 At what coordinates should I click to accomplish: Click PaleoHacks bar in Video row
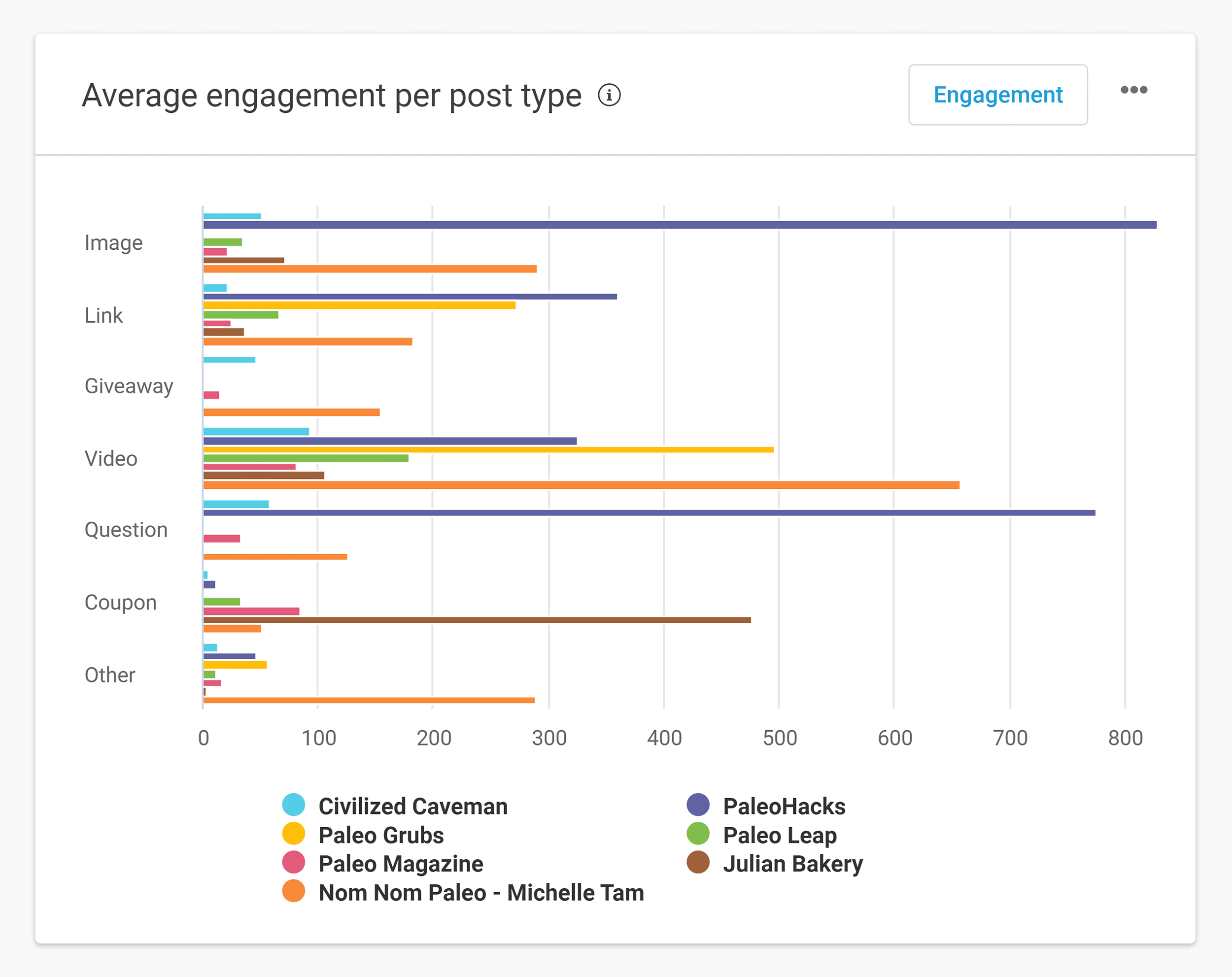[x=390, y=440]
